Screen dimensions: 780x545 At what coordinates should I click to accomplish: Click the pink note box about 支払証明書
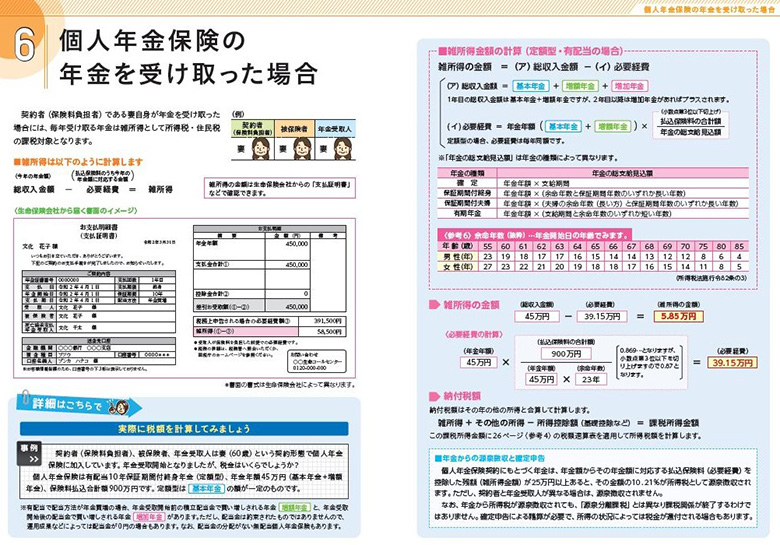[x=280, y=188]
